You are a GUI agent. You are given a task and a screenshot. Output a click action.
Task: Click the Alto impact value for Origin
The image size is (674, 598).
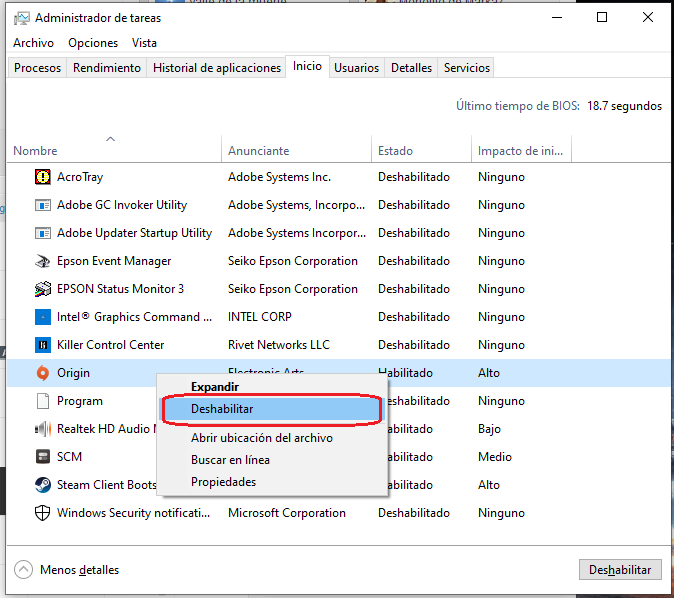(489, 373)
